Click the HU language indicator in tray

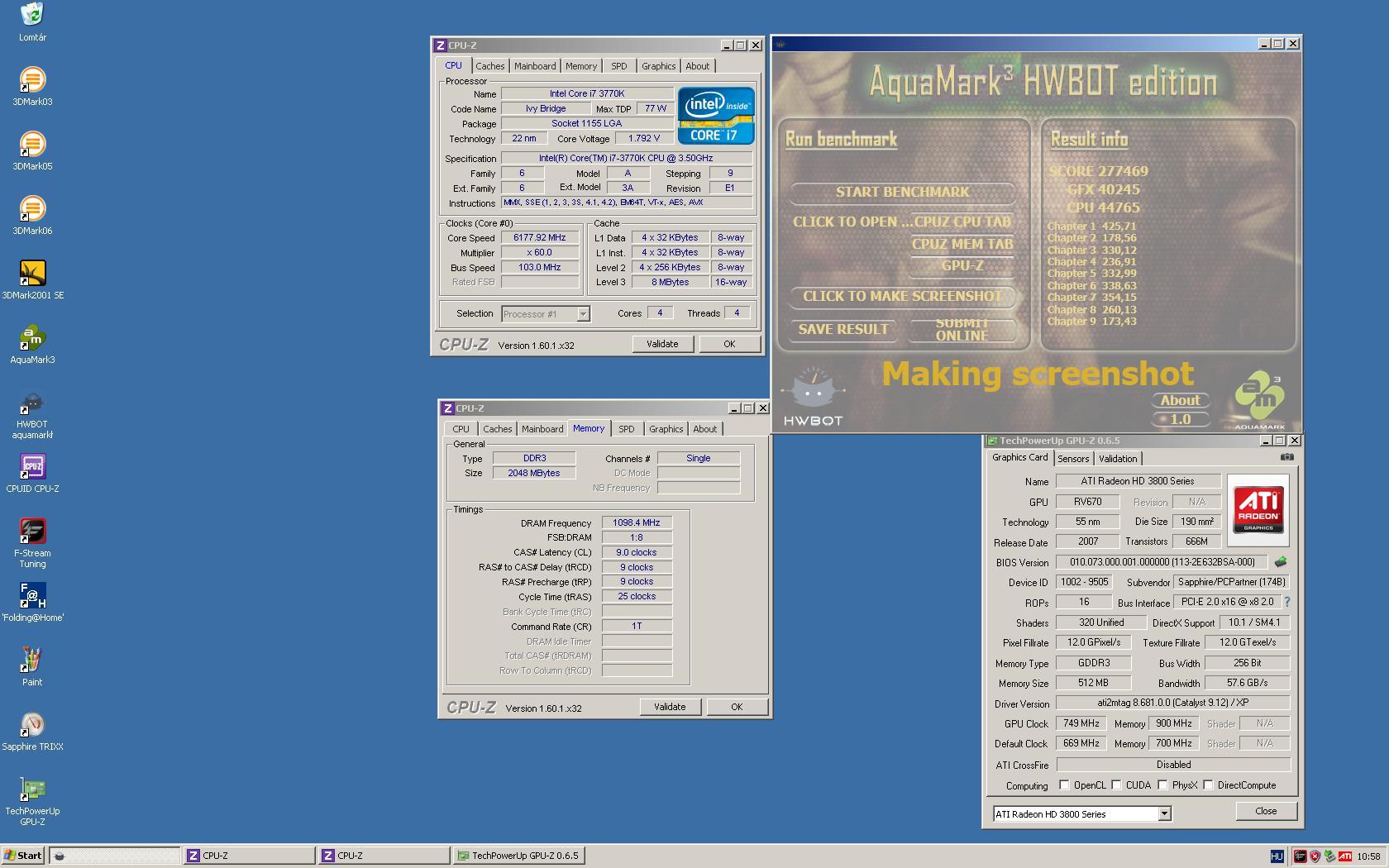pyautogui.click(x=1277, y=856)
